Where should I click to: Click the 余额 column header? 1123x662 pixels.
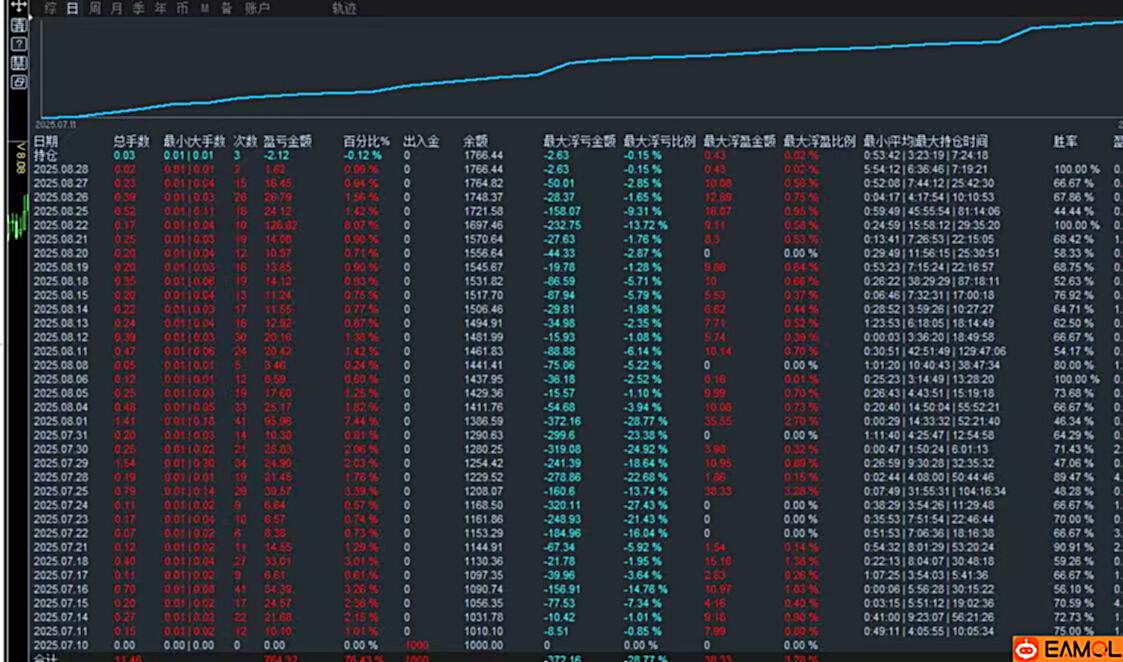tap(476, 142)
